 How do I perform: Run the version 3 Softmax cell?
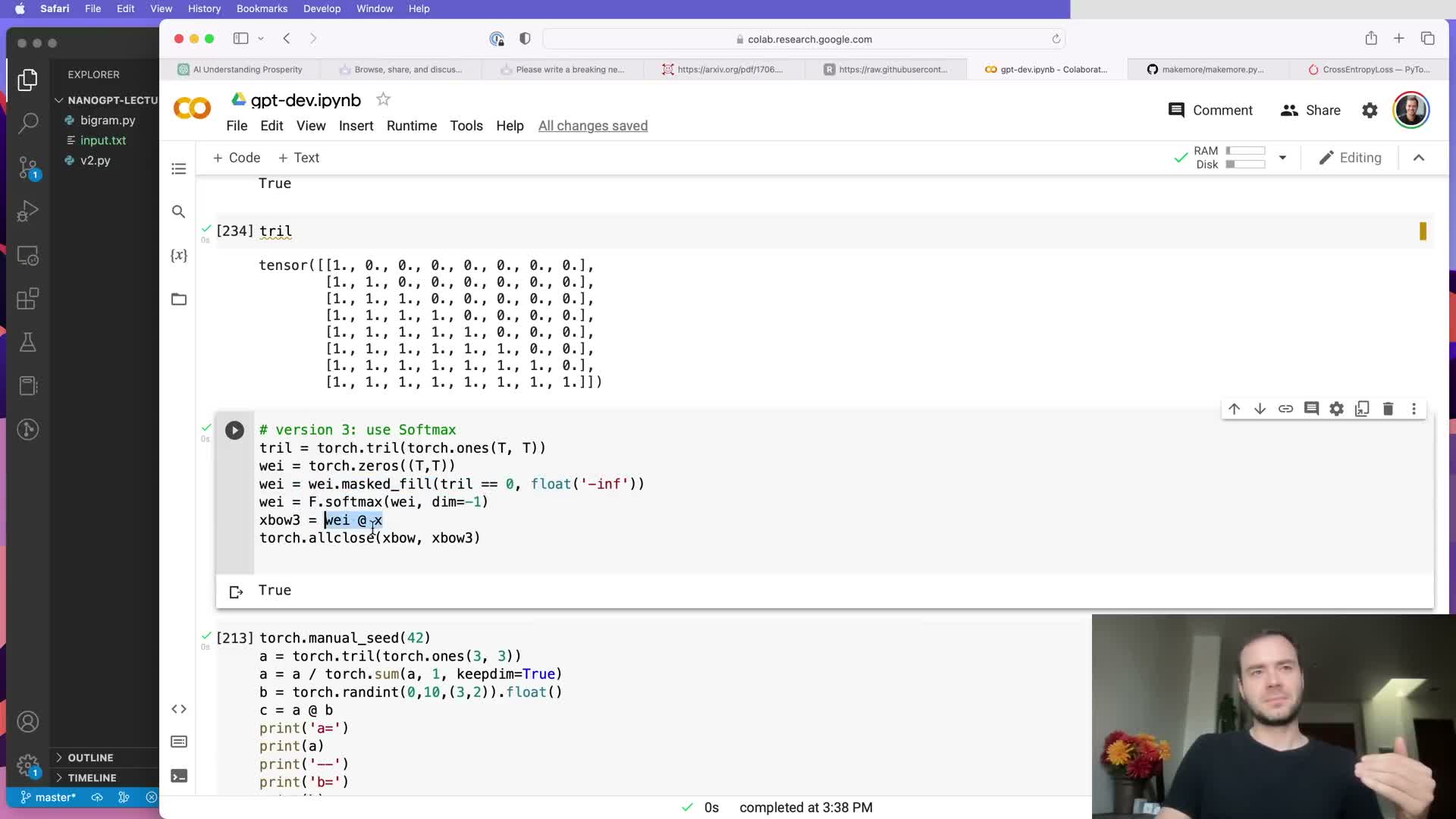click(234, 431)
